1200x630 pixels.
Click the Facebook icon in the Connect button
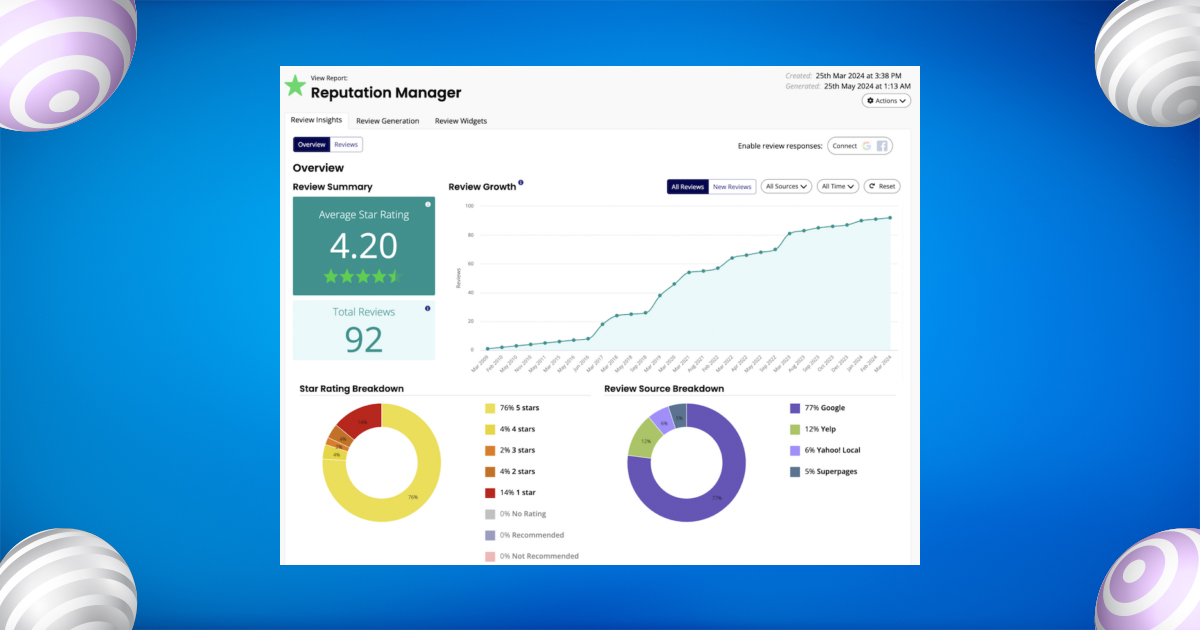pyautogui.click(x=882, y=146)
